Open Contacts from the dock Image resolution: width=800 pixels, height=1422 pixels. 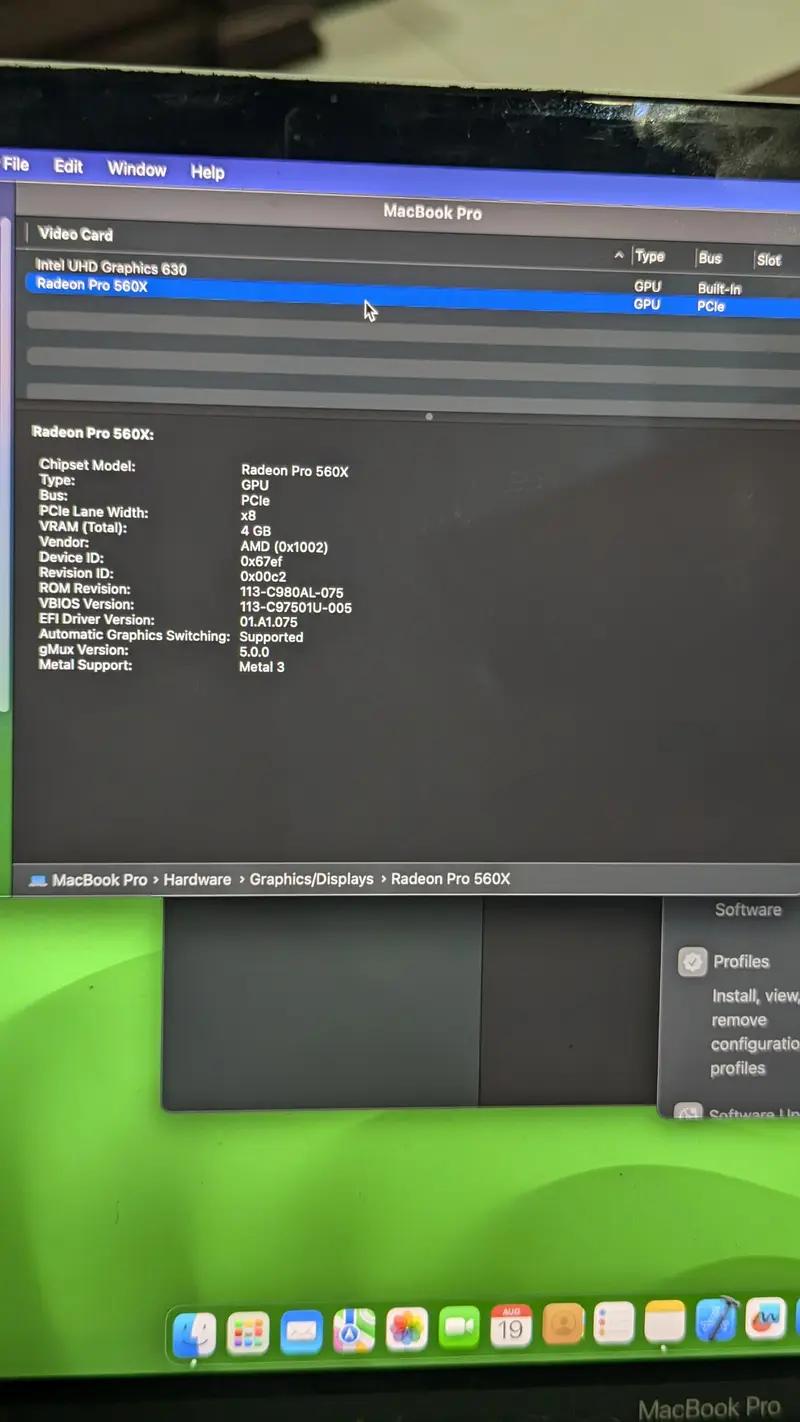(563, 1325)
